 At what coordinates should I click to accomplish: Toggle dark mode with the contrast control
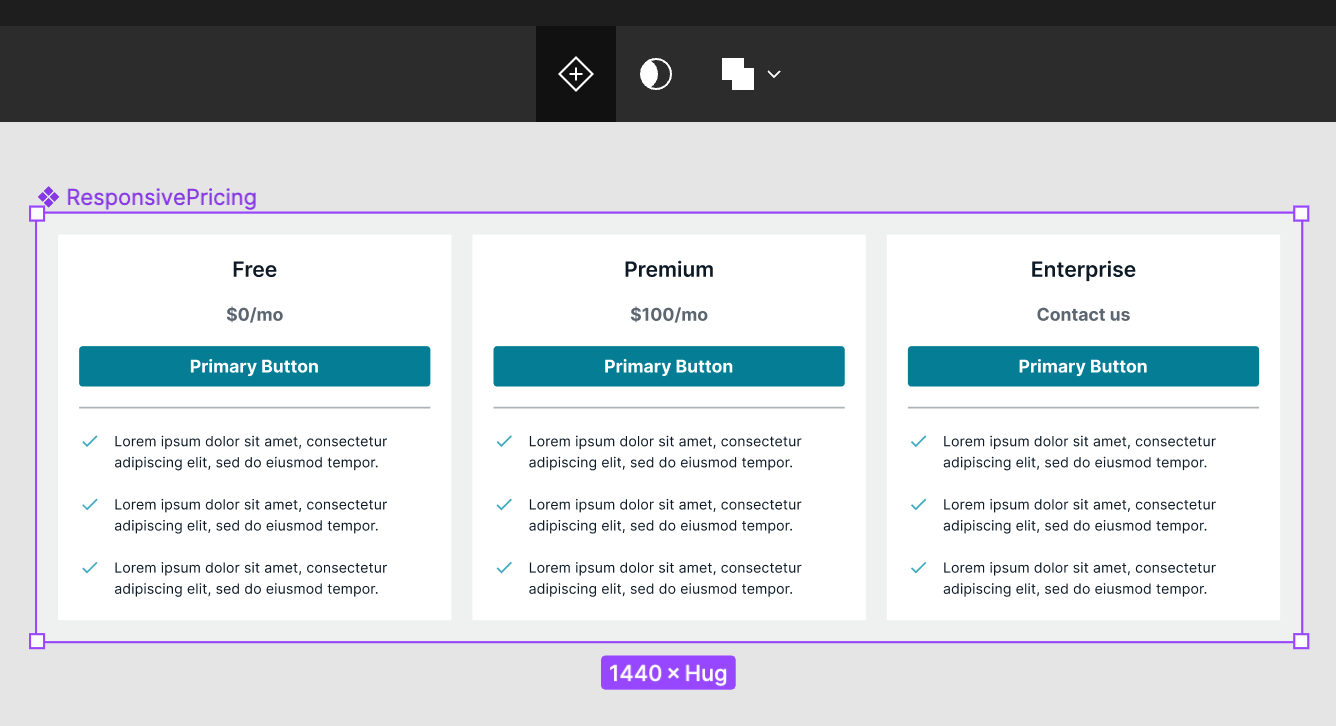[x=655, y=73]
